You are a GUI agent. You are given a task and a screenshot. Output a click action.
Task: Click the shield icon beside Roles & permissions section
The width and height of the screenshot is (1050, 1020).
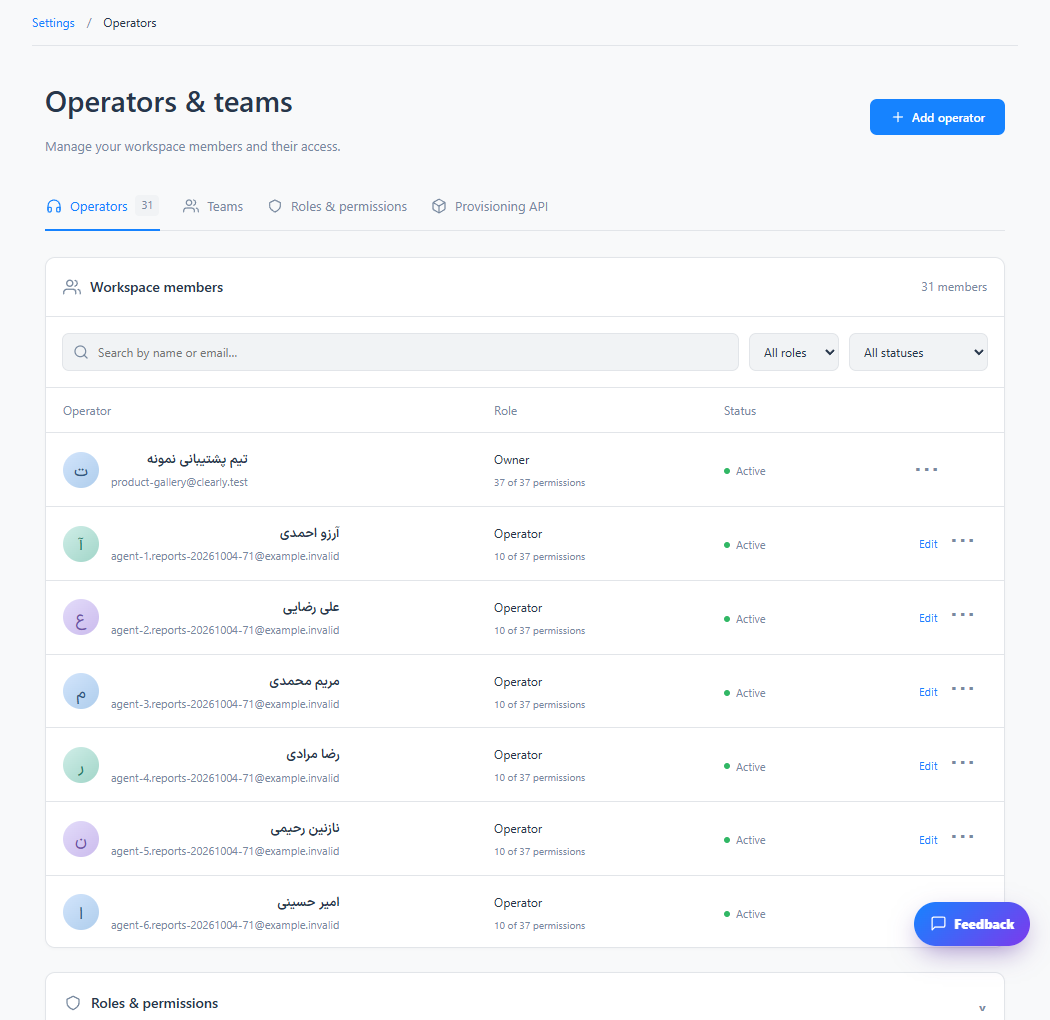pos(73,1003)
